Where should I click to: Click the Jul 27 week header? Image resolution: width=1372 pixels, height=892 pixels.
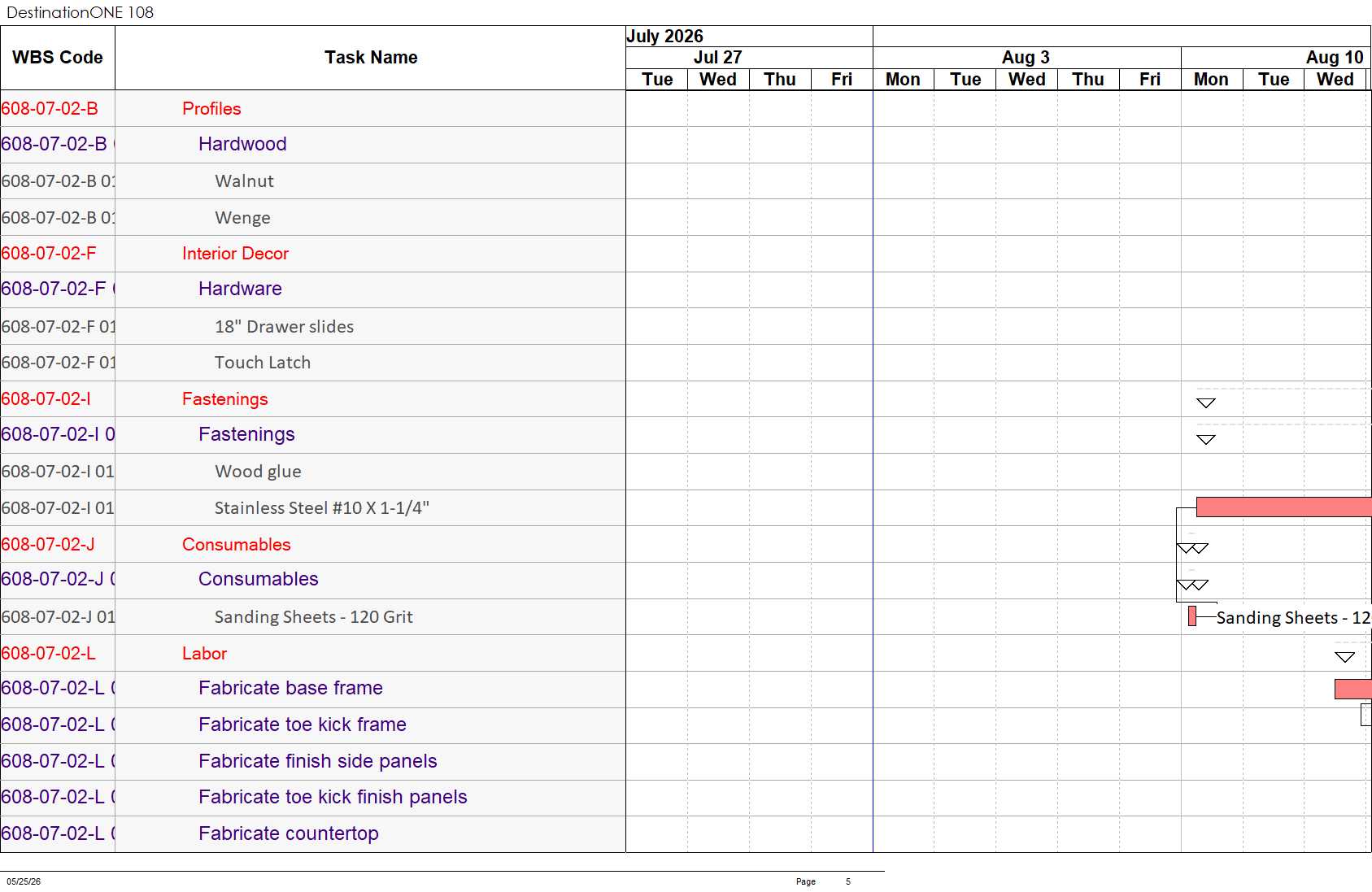[717, 58]
